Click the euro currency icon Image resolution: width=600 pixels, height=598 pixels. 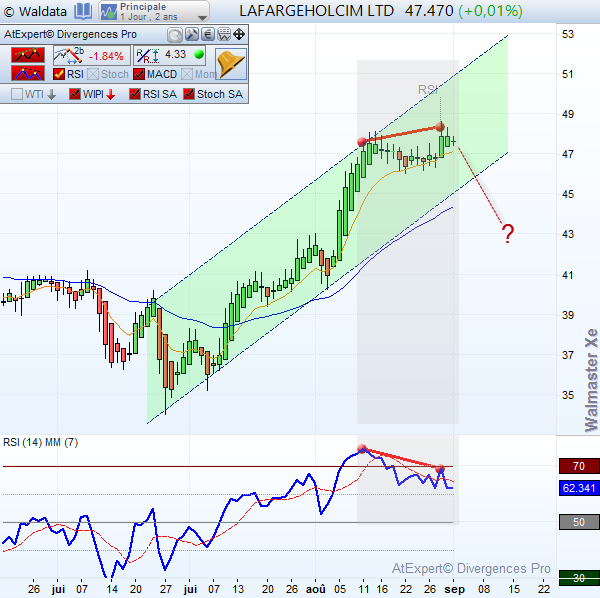click(x=208, y=34)
